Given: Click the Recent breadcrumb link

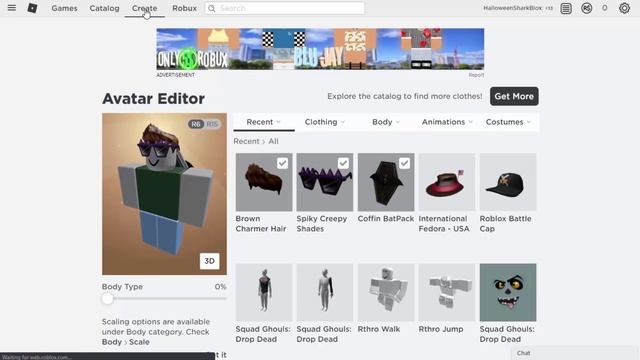Looking at the screenshot, I should tap(246, 141).
